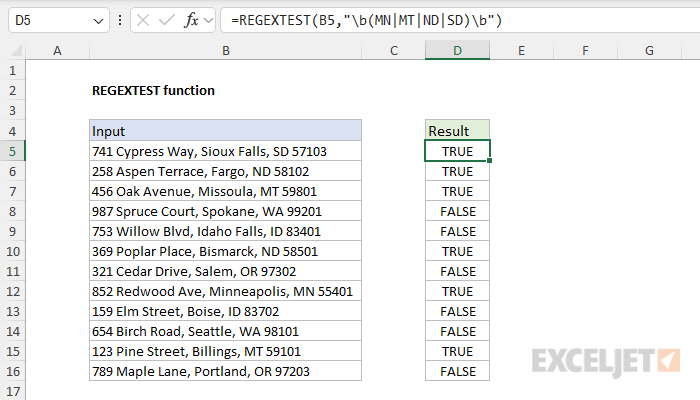Select row 14 header

(12, 332)
